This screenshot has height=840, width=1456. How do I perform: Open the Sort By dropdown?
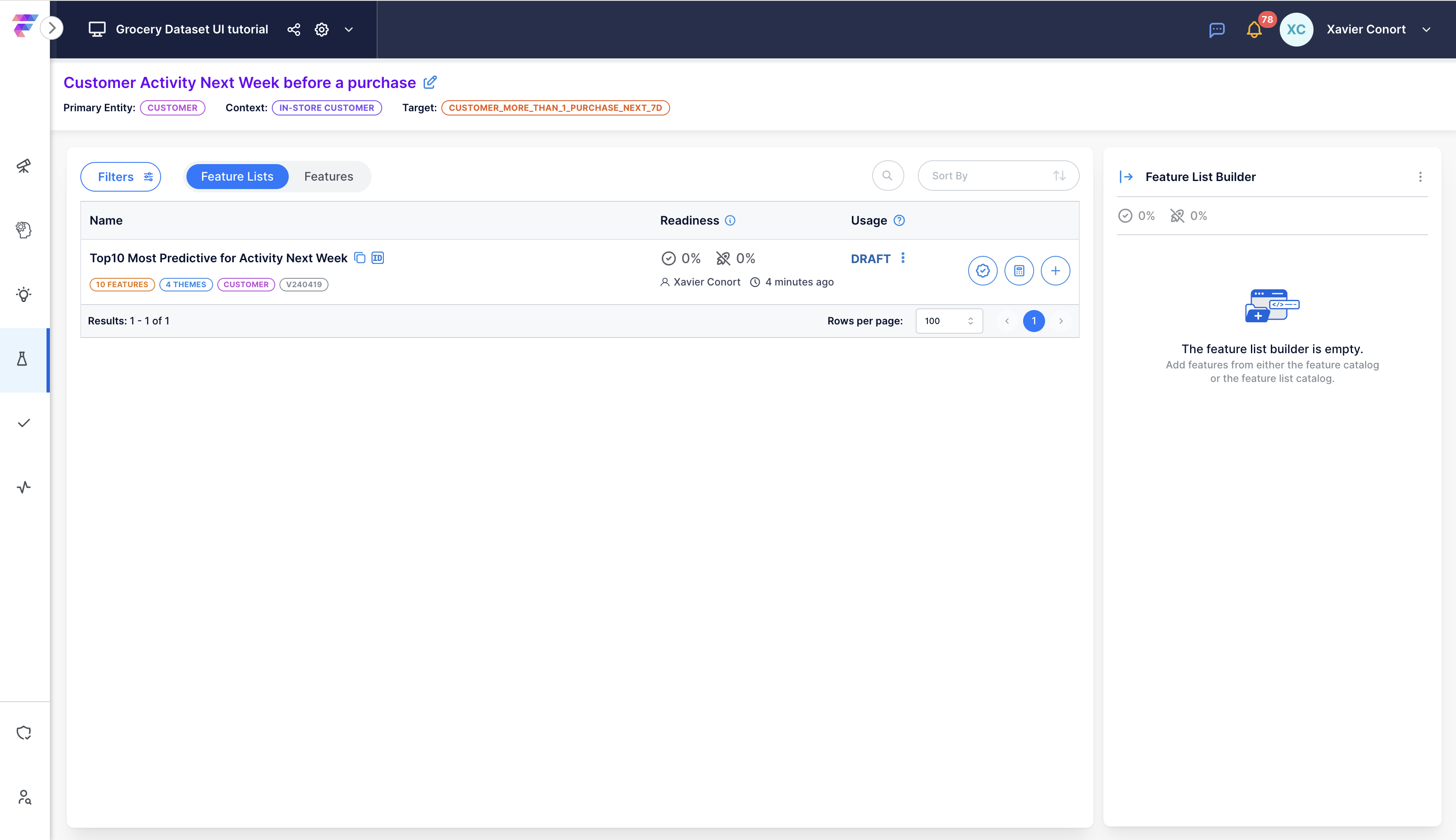(x=998, y=176)
